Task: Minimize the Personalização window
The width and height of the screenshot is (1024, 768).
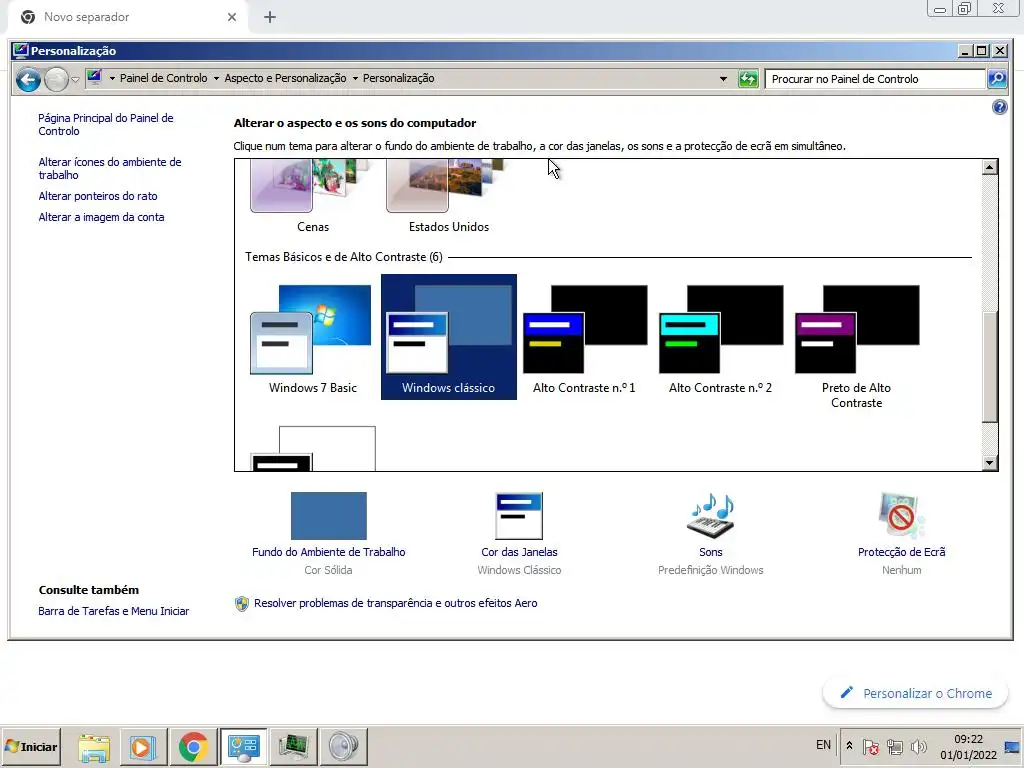Action: [x=966, y=50]
